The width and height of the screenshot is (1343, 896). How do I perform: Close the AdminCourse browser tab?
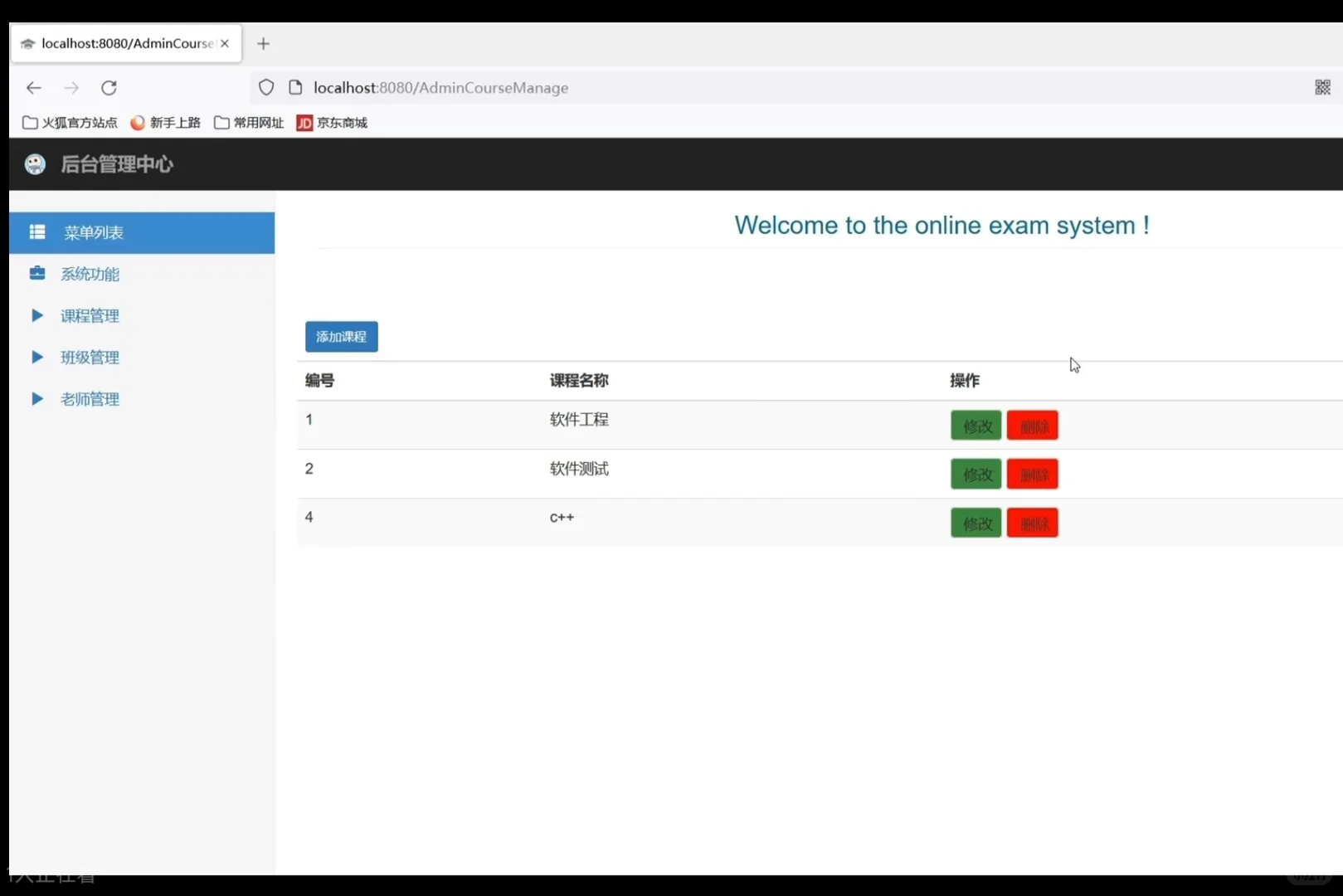click(x=225, y=44)
